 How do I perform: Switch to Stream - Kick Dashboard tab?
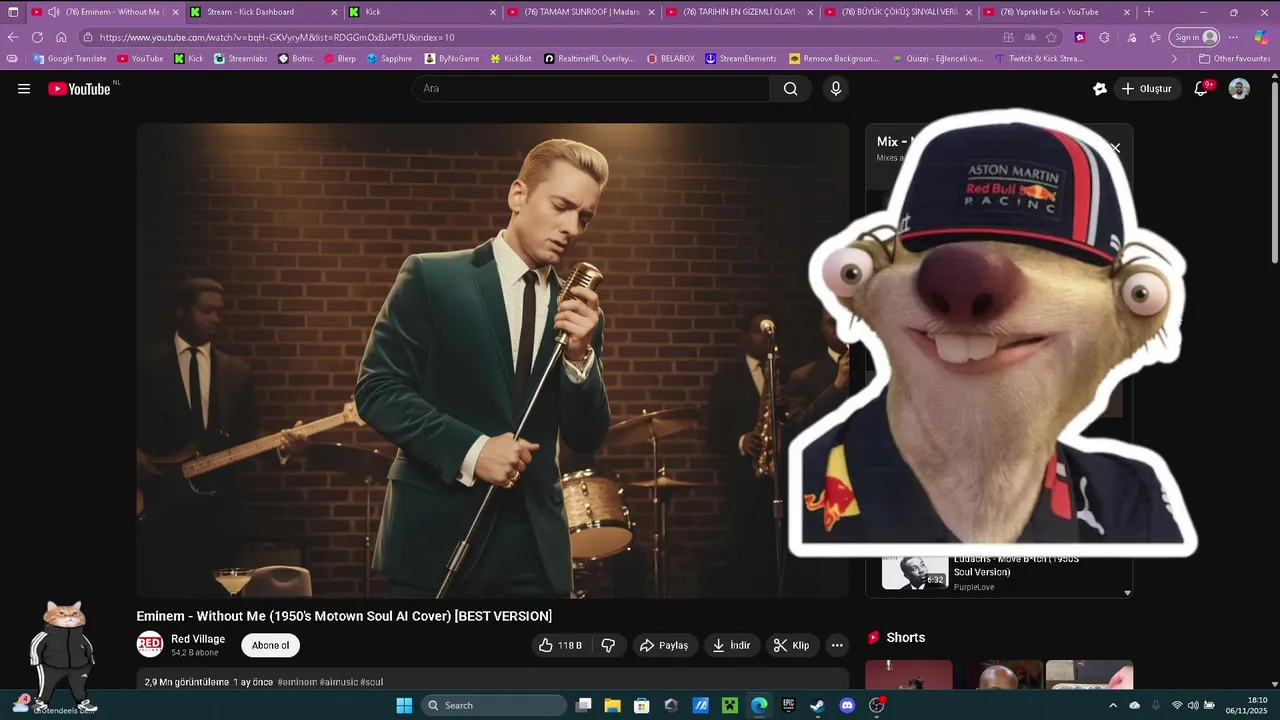tap(262, 12)
